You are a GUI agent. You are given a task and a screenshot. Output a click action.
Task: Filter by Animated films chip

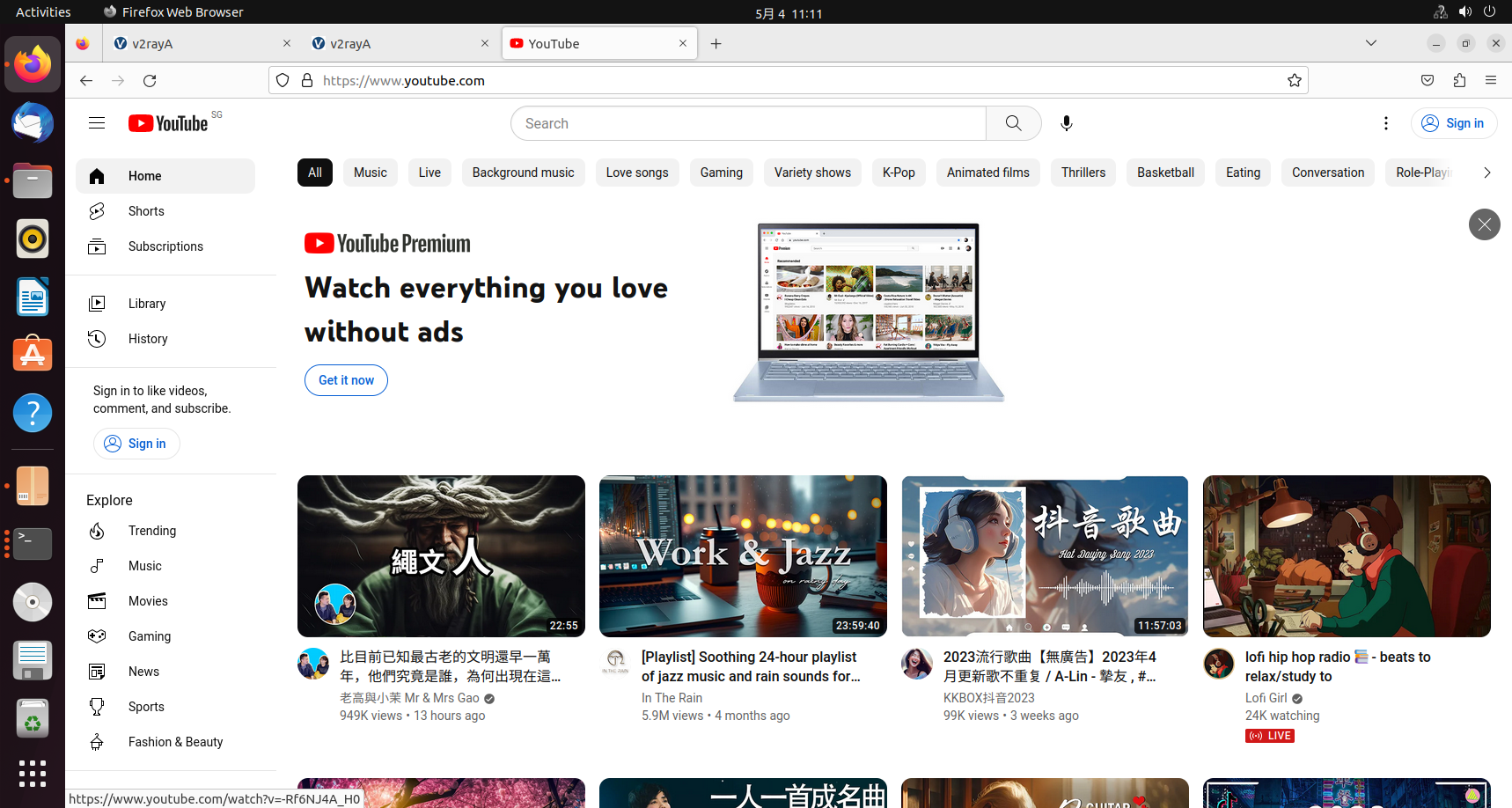click(x=988, y=173)
